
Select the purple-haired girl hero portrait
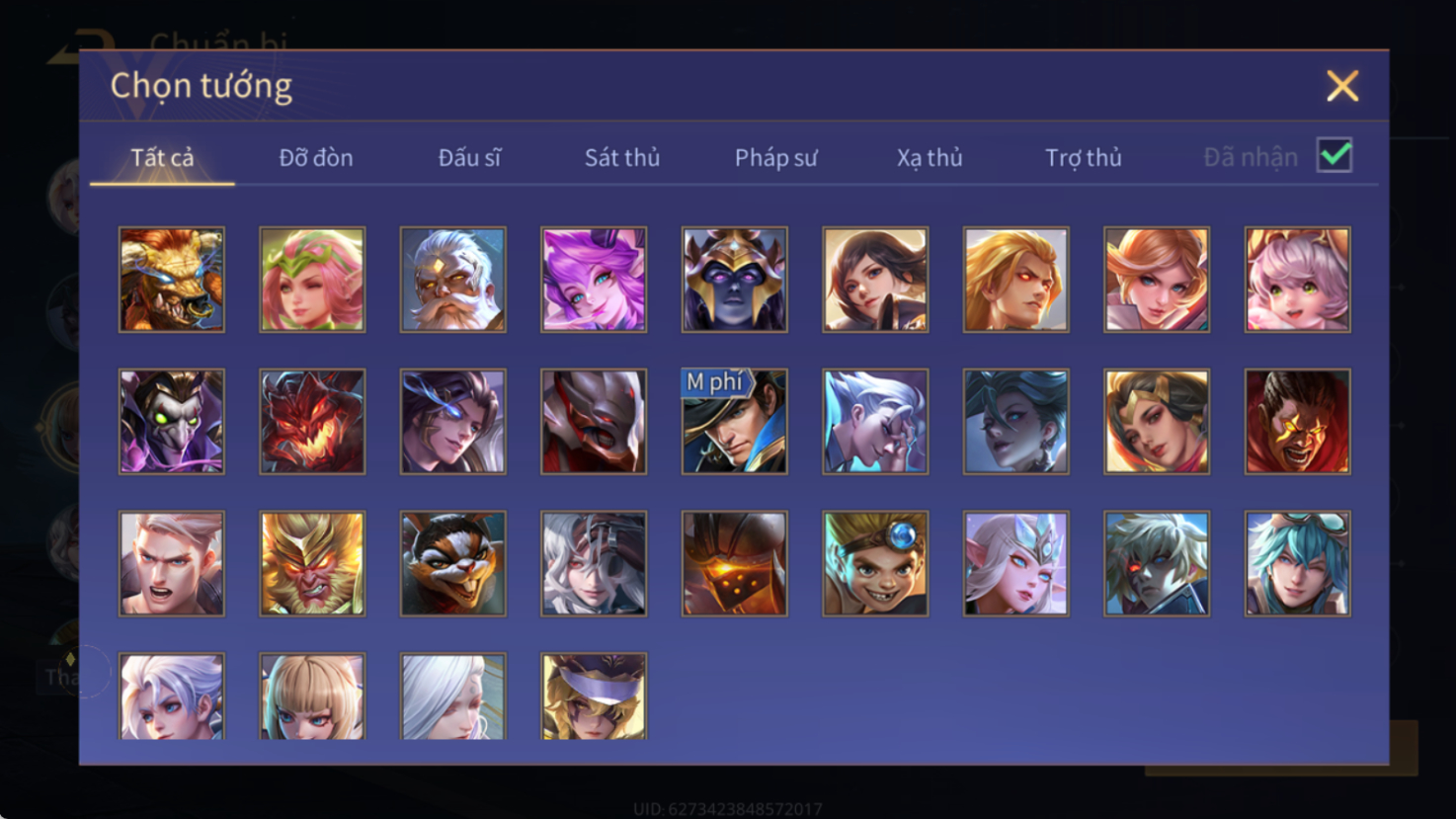594,280
